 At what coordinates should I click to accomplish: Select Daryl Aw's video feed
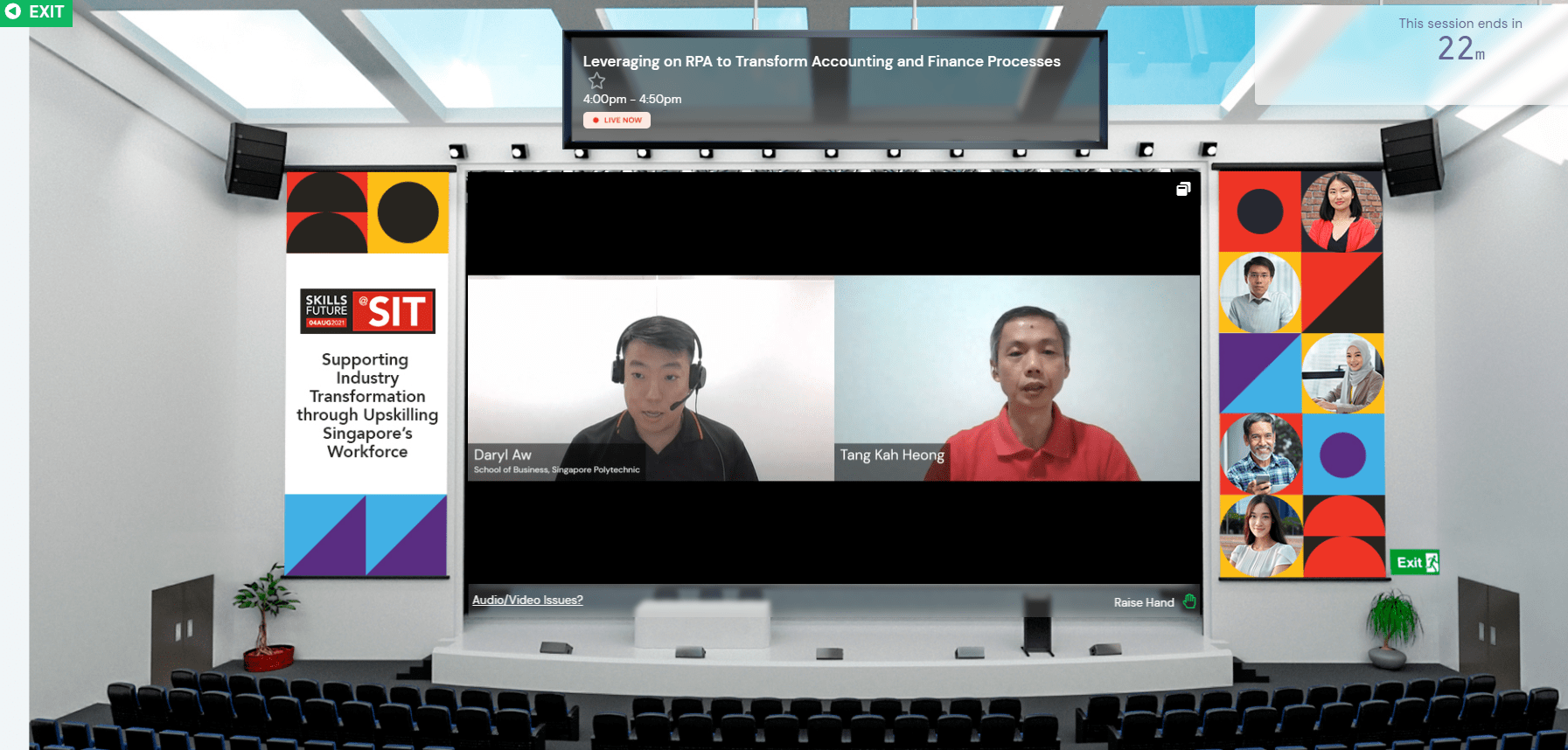coord(651,378)
